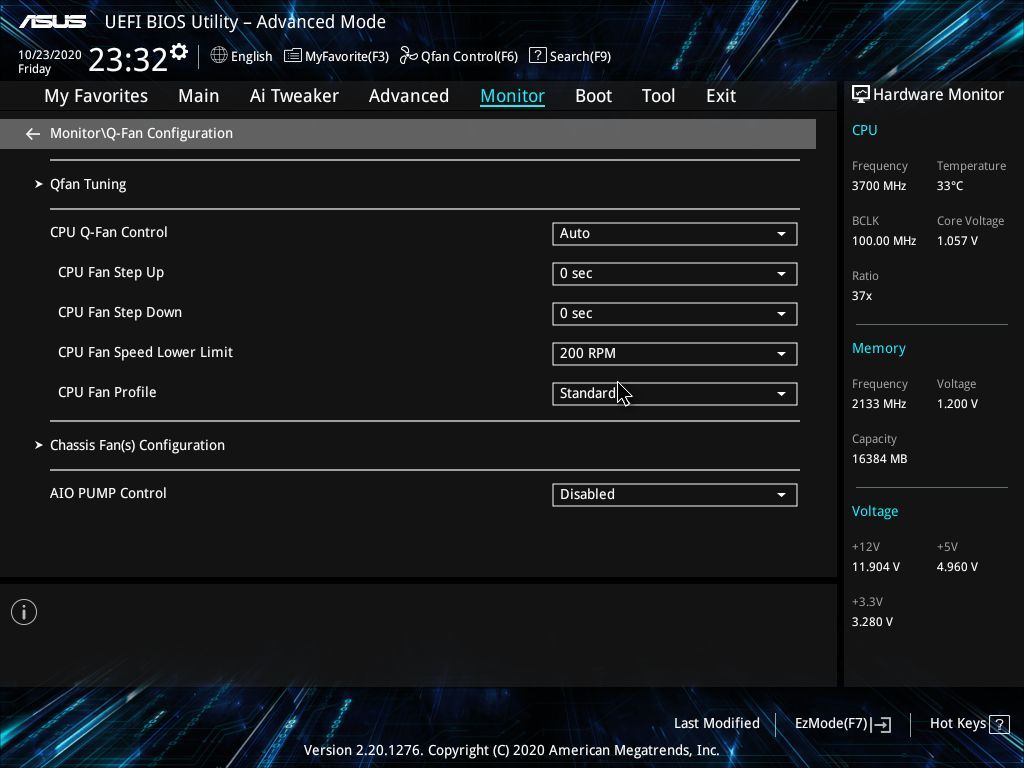The width and height of the screenshot is (1024, 768).
Task: Click the info circle icon
Action: [24, 612]
